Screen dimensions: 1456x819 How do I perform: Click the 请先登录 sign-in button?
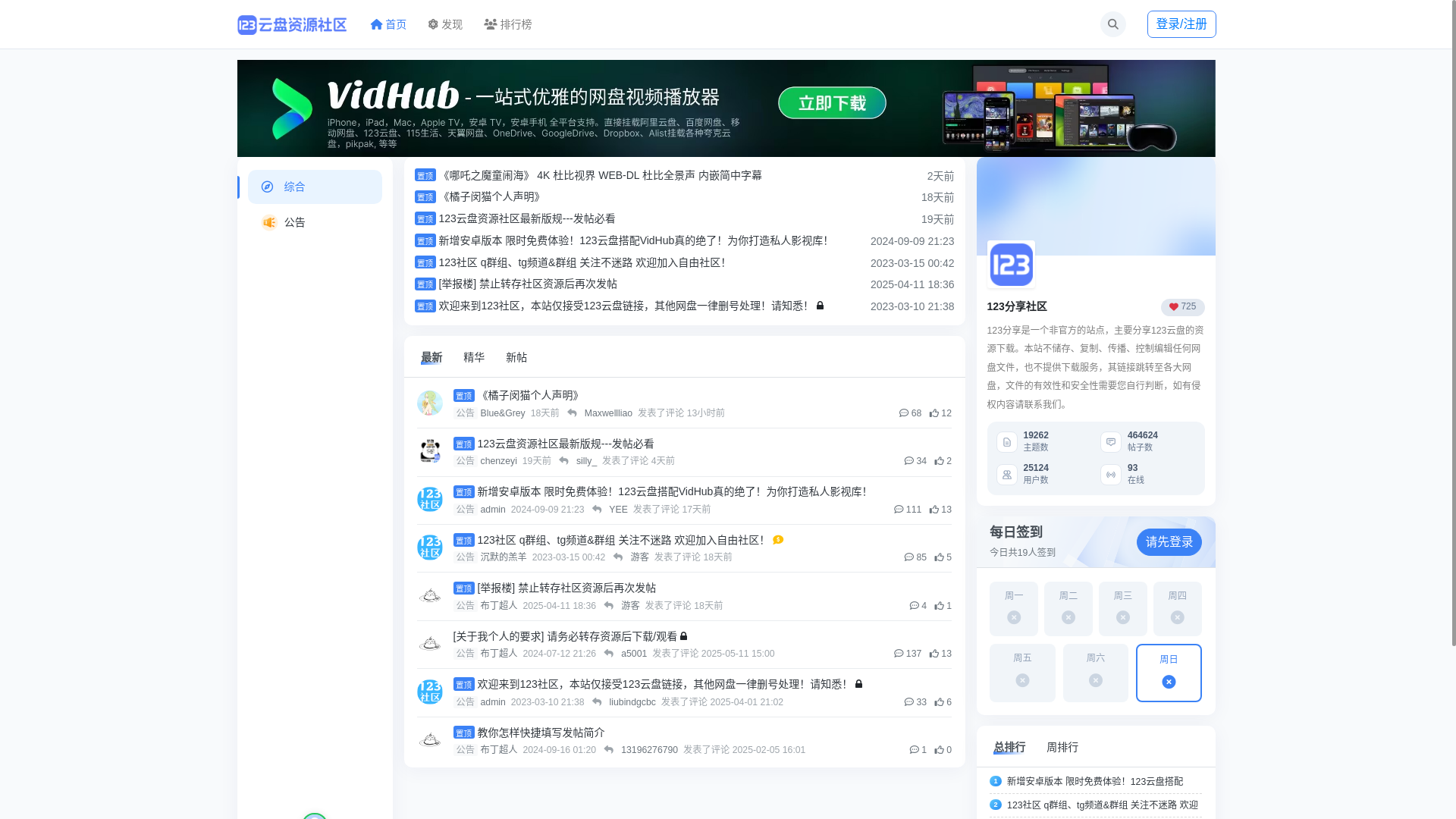click(x=1169, y=542)
